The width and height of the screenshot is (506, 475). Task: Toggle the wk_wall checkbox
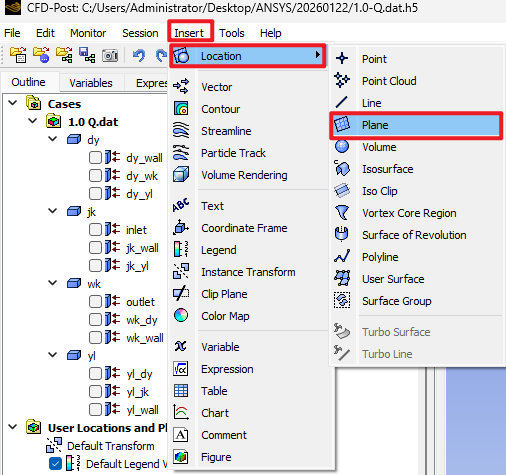coord(95,338)
